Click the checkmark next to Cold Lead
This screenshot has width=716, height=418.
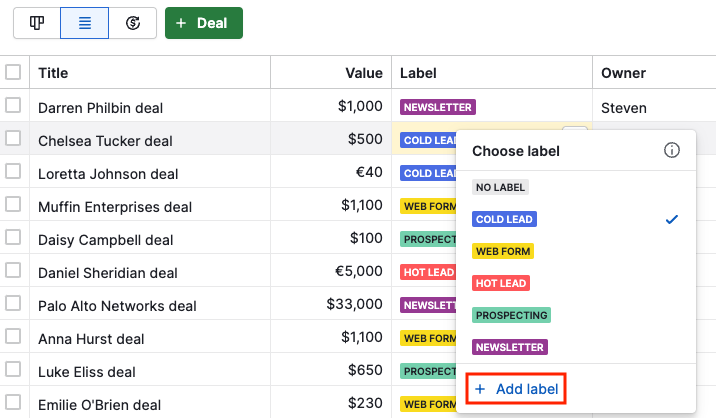(672, 219)
